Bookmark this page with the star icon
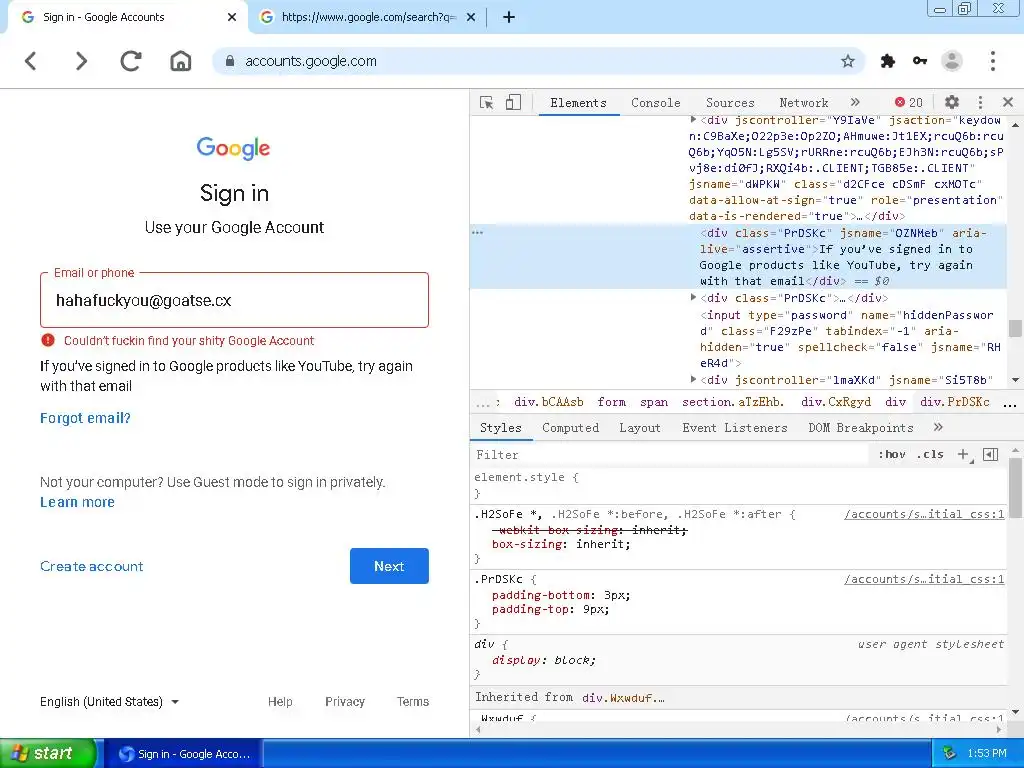The width and height of the screenshot is (1024, 768). coord(848,61)
